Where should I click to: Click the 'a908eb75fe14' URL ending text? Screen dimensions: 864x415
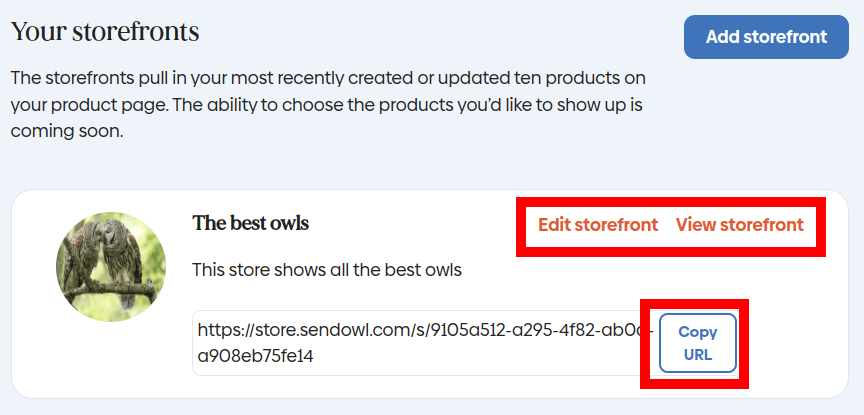(x=255, y=356)
